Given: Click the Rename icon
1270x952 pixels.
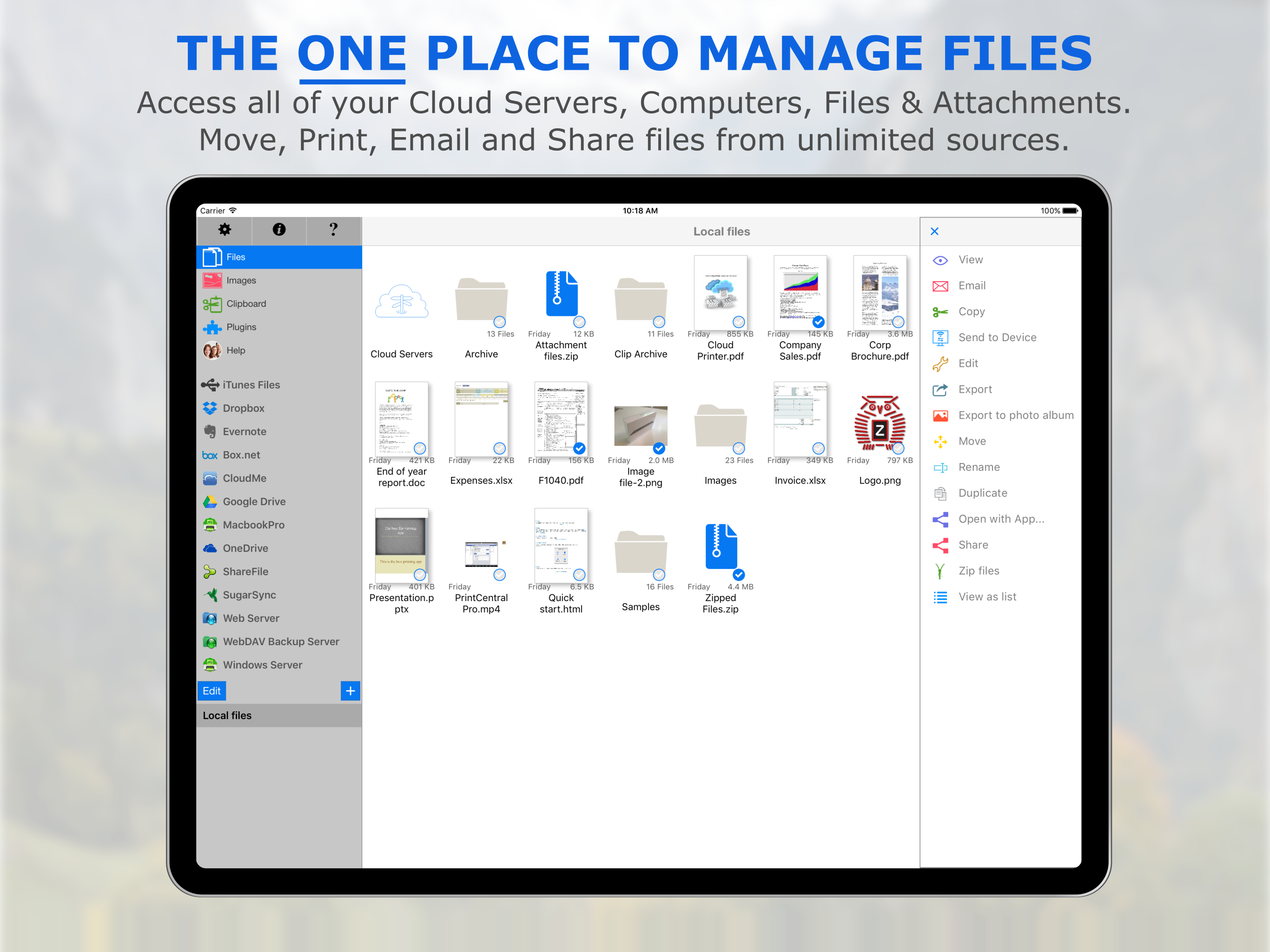Looking at the screenshot, I should [940, 467].
